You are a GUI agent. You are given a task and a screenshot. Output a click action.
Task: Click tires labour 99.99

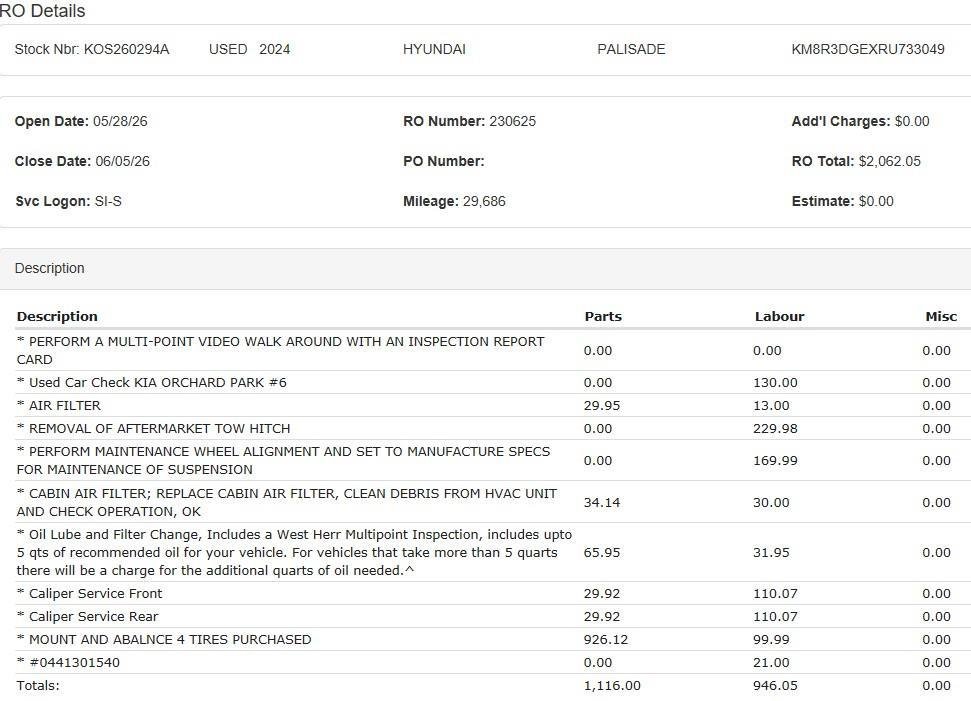coord(771,640)
